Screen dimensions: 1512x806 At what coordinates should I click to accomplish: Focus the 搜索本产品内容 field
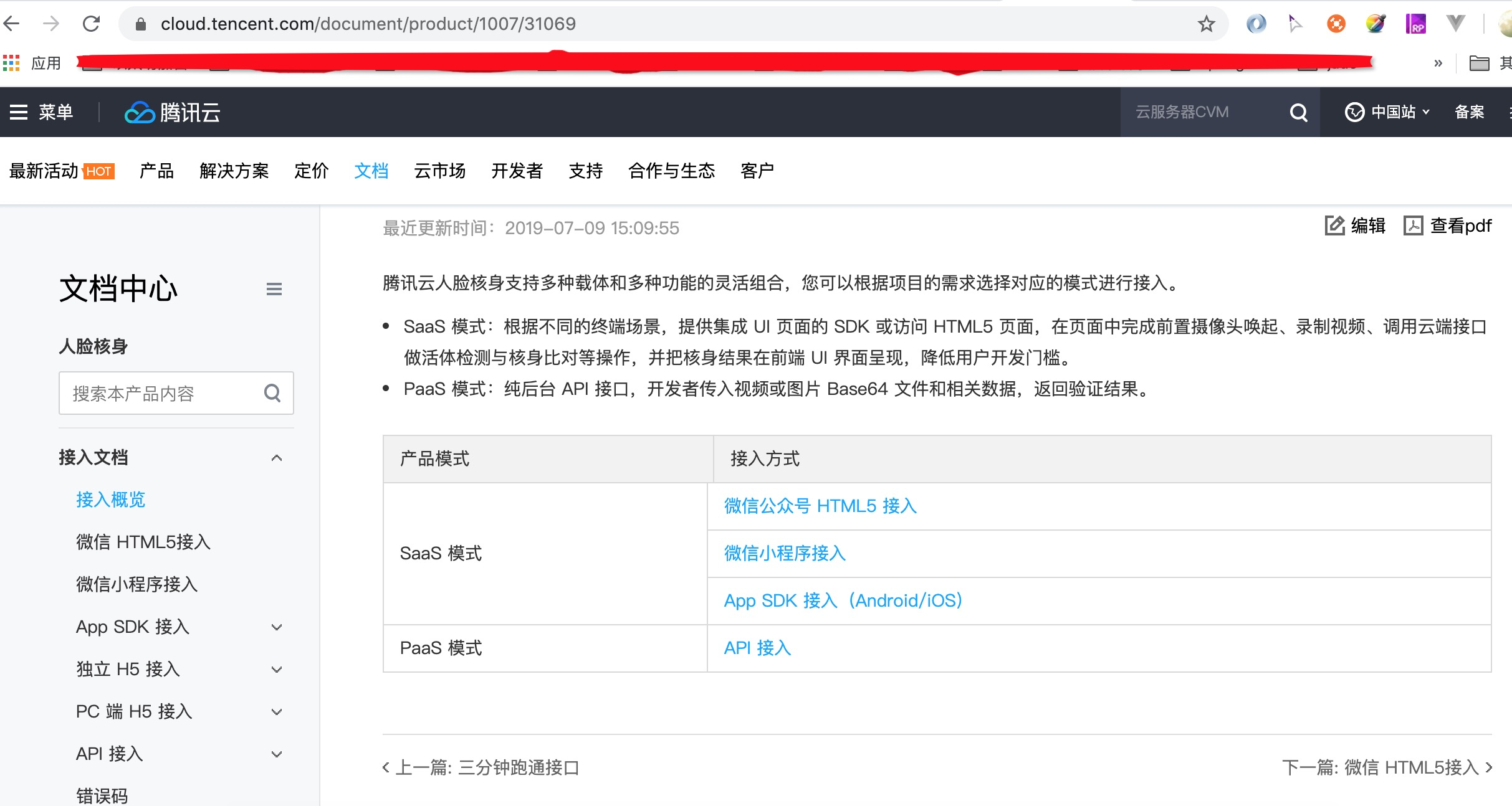click(176, 393)
